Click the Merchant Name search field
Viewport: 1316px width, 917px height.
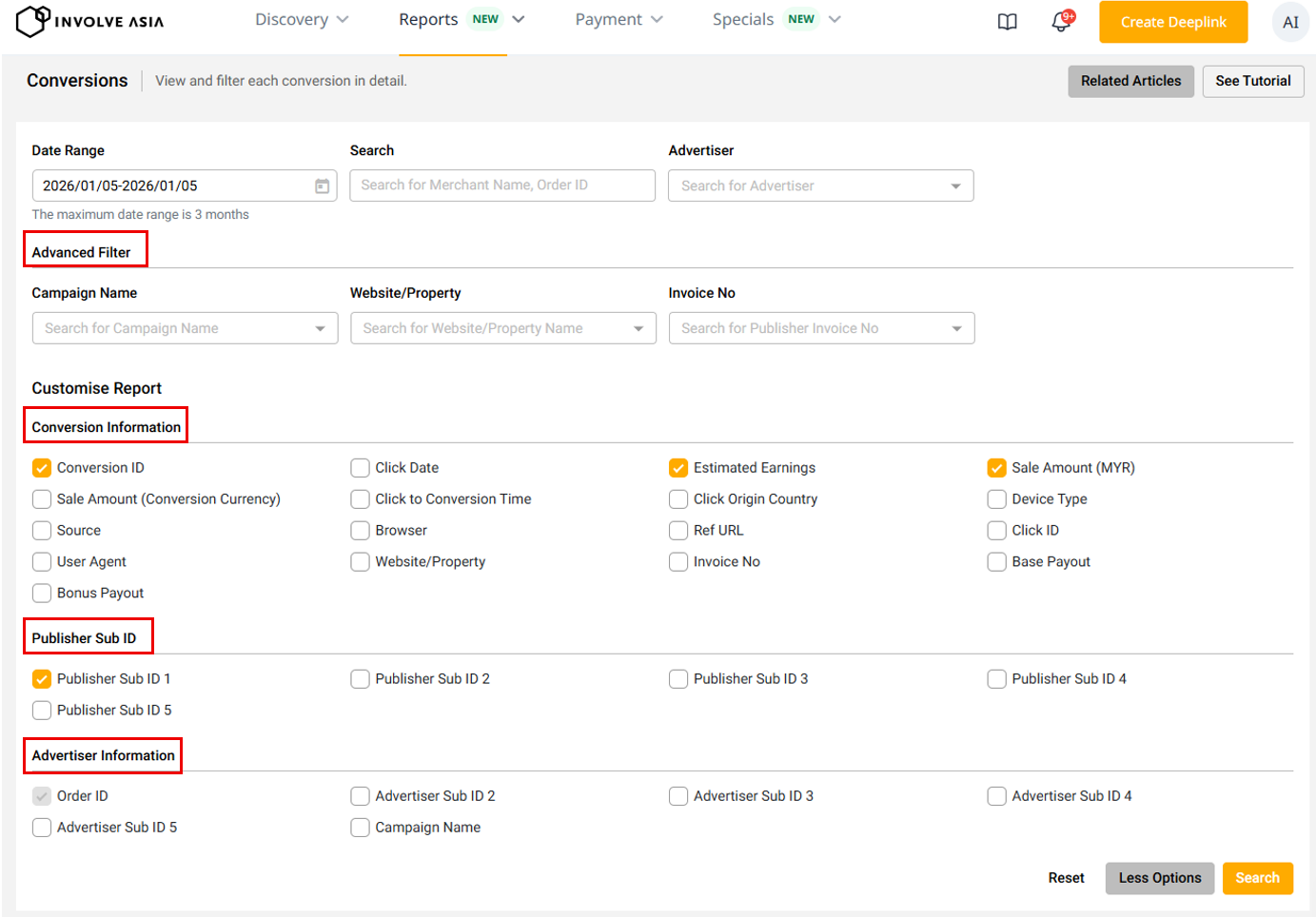[501, 185]
